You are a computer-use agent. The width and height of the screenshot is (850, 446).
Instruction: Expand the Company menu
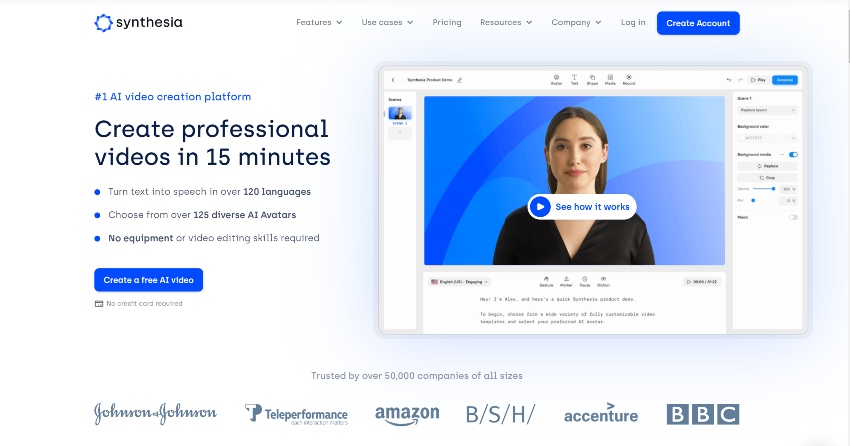coord(576,22)
